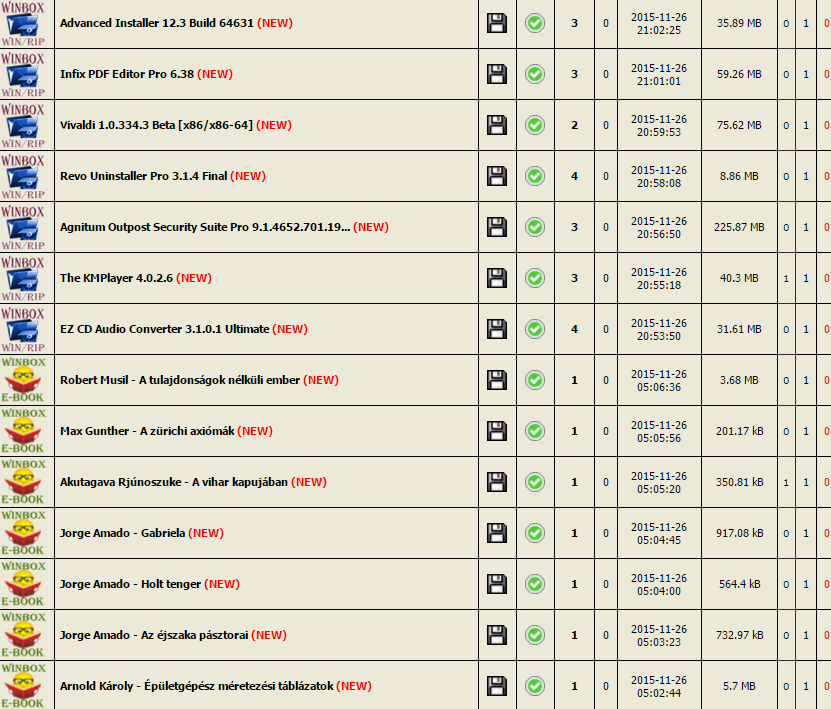Click floppy icon for Agnitum Outpost Security Suite
This screenshot has height=709, width=831.
[x=497, y=227]
